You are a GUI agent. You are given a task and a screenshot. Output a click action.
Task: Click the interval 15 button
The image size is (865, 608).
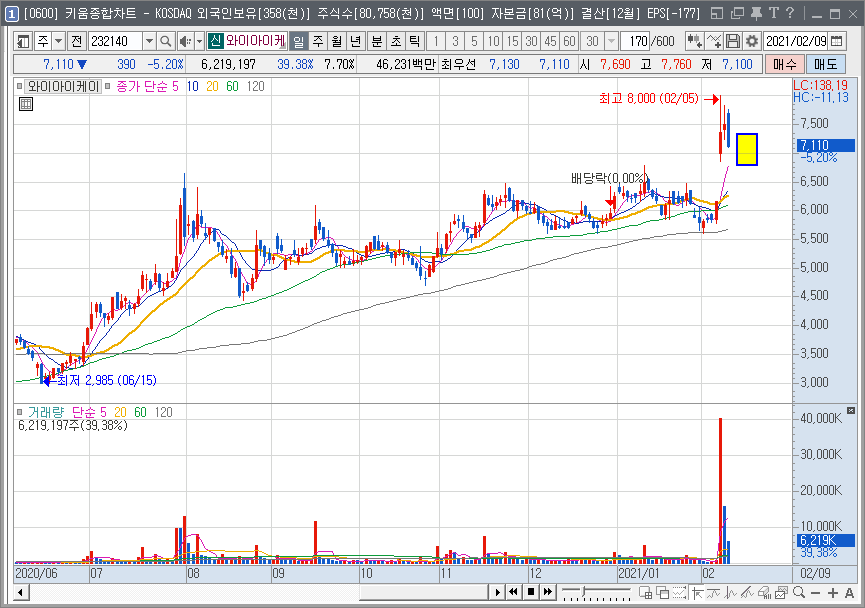512,41
